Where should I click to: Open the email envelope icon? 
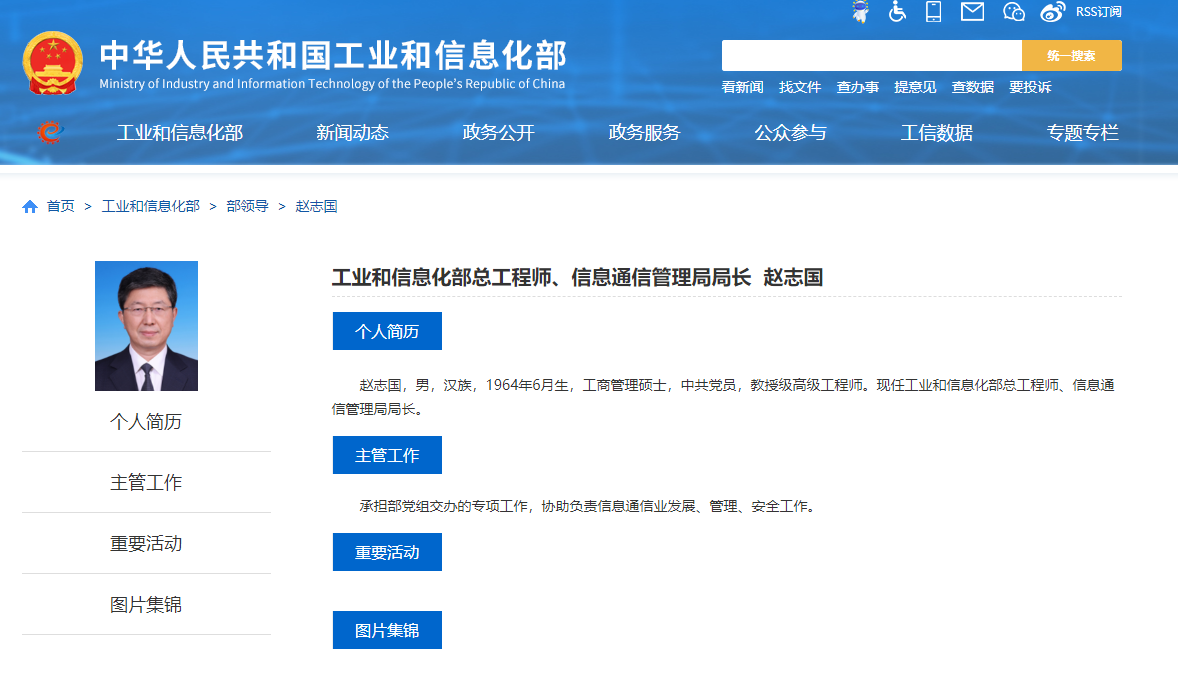(x=972, y=12)
